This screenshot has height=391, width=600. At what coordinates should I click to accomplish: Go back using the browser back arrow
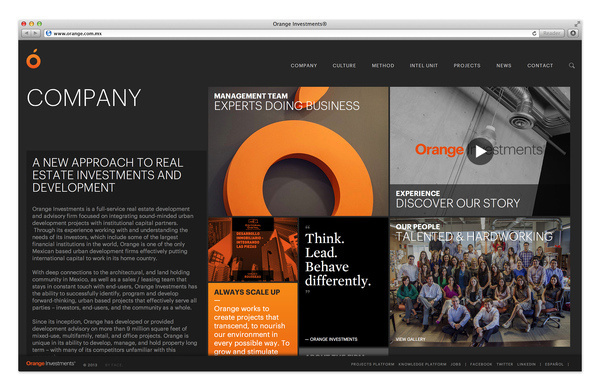coord(26,33)
